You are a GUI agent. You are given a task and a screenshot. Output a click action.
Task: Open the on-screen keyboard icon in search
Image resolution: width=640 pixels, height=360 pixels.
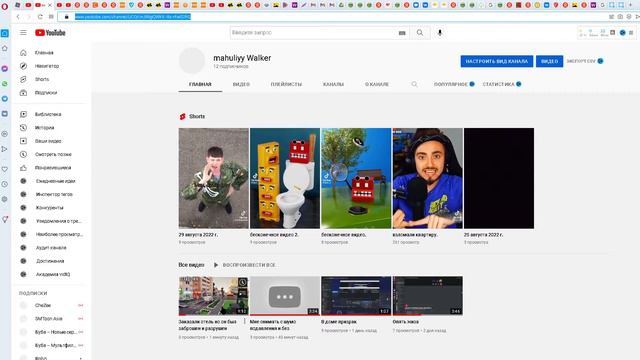click(x=402, y=33)
